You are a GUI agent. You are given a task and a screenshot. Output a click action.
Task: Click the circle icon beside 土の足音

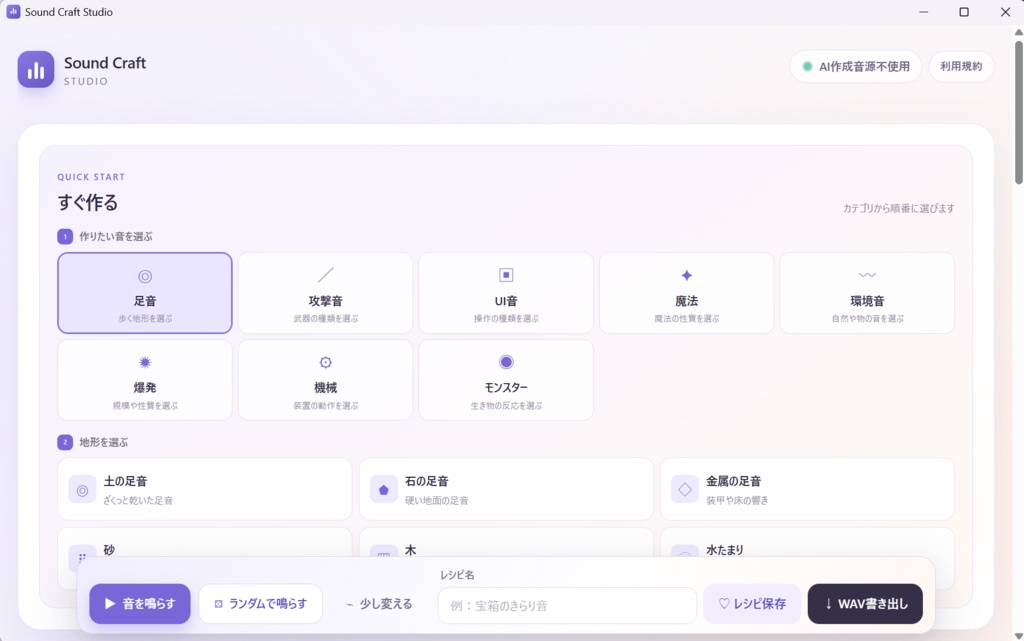[x=82, y=490]
